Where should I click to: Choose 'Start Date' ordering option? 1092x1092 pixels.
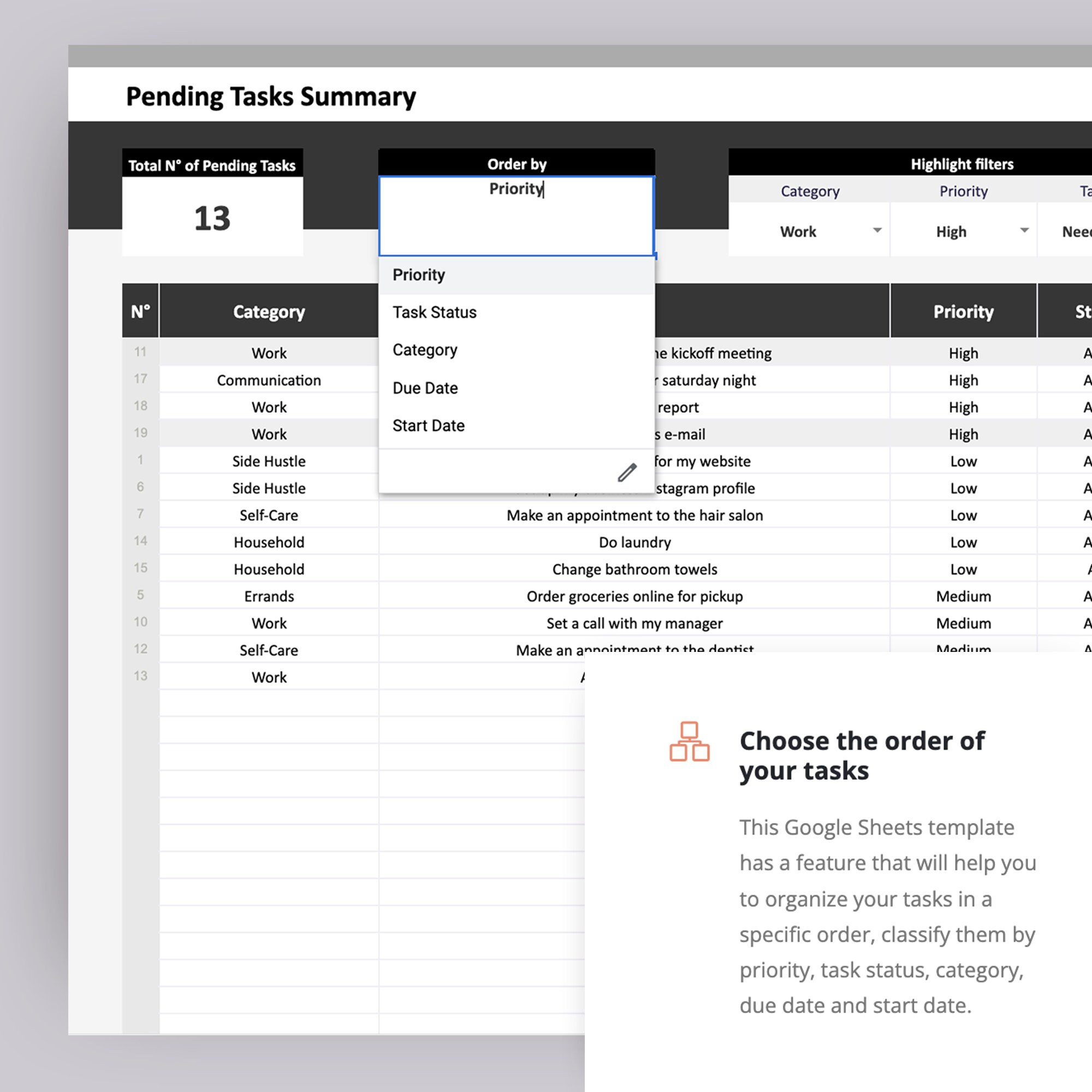[x=429, y=426]
